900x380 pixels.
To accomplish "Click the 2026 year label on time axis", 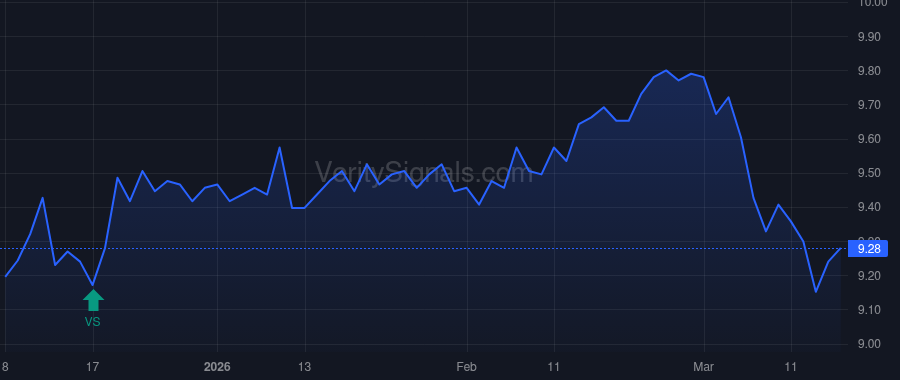I will [x=217, y=367].
